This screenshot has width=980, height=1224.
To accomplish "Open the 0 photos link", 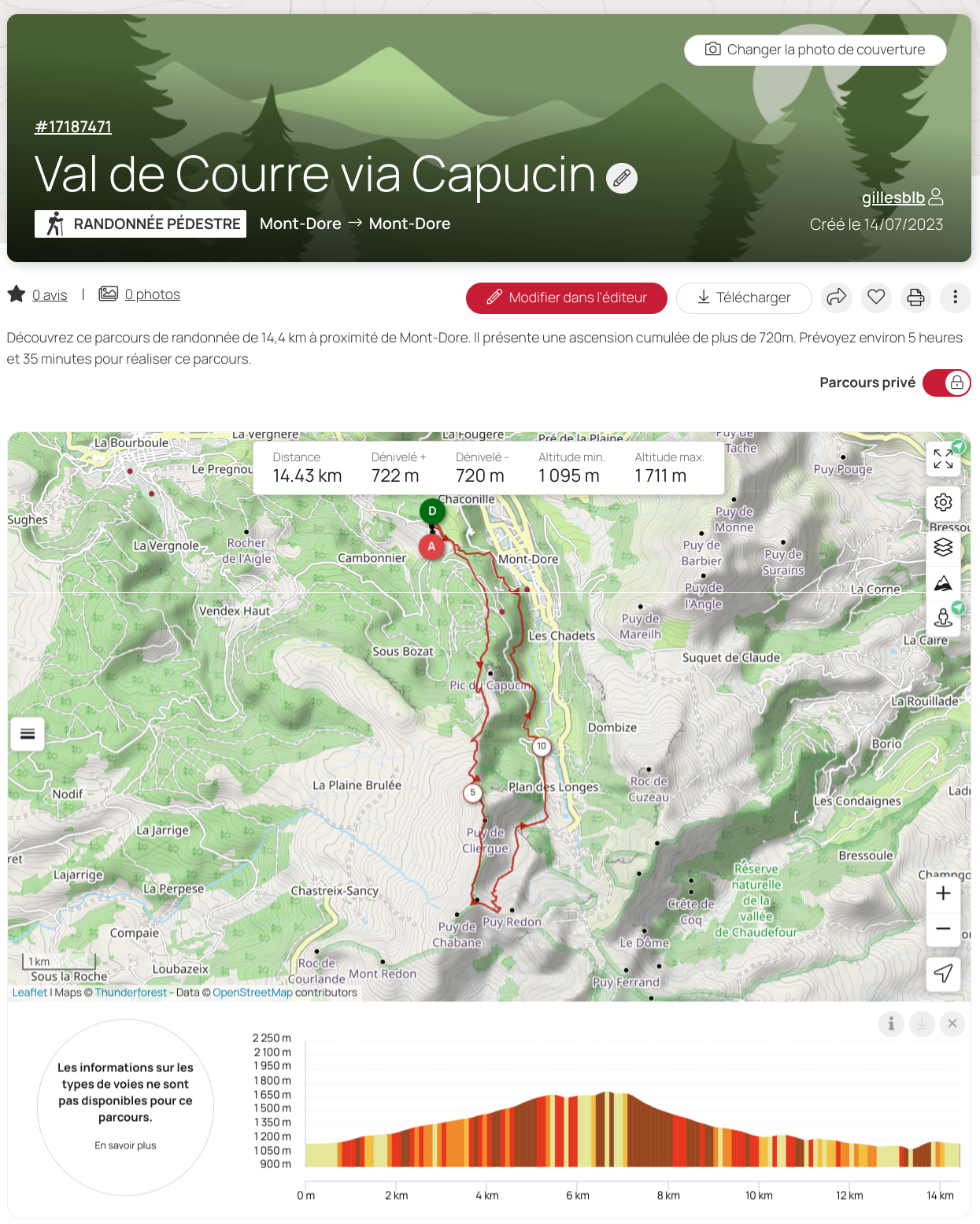I will click(152, 294).
